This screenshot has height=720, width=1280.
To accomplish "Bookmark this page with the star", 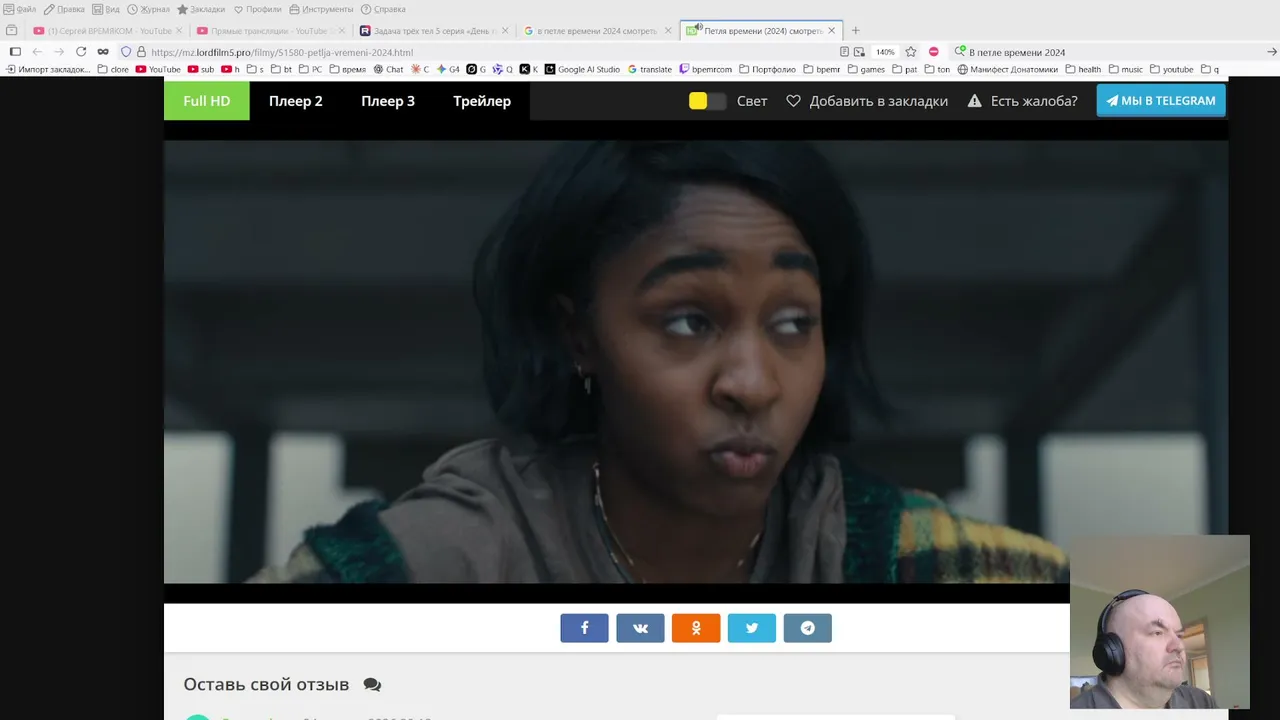I will coord(911,52).
